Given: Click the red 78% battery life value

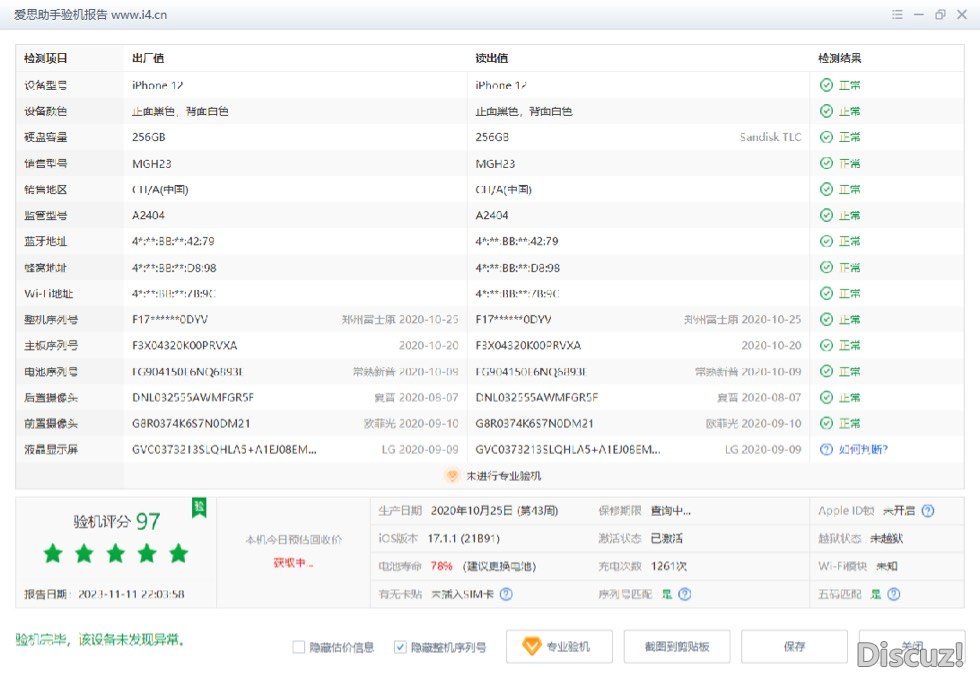Looking at the screenshot, I should tap(441, 566).
